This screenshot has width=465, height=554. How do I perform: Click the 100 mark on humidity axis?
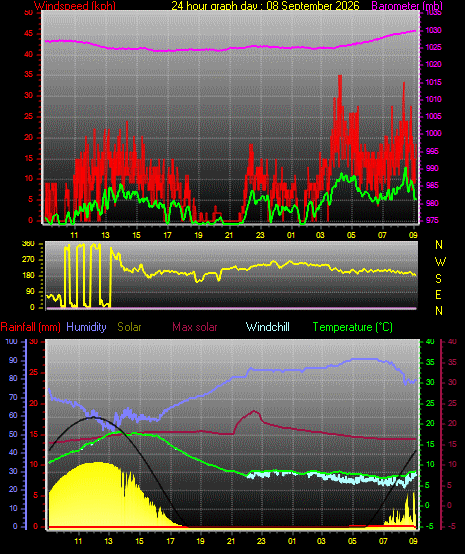(x=11, y=341)
